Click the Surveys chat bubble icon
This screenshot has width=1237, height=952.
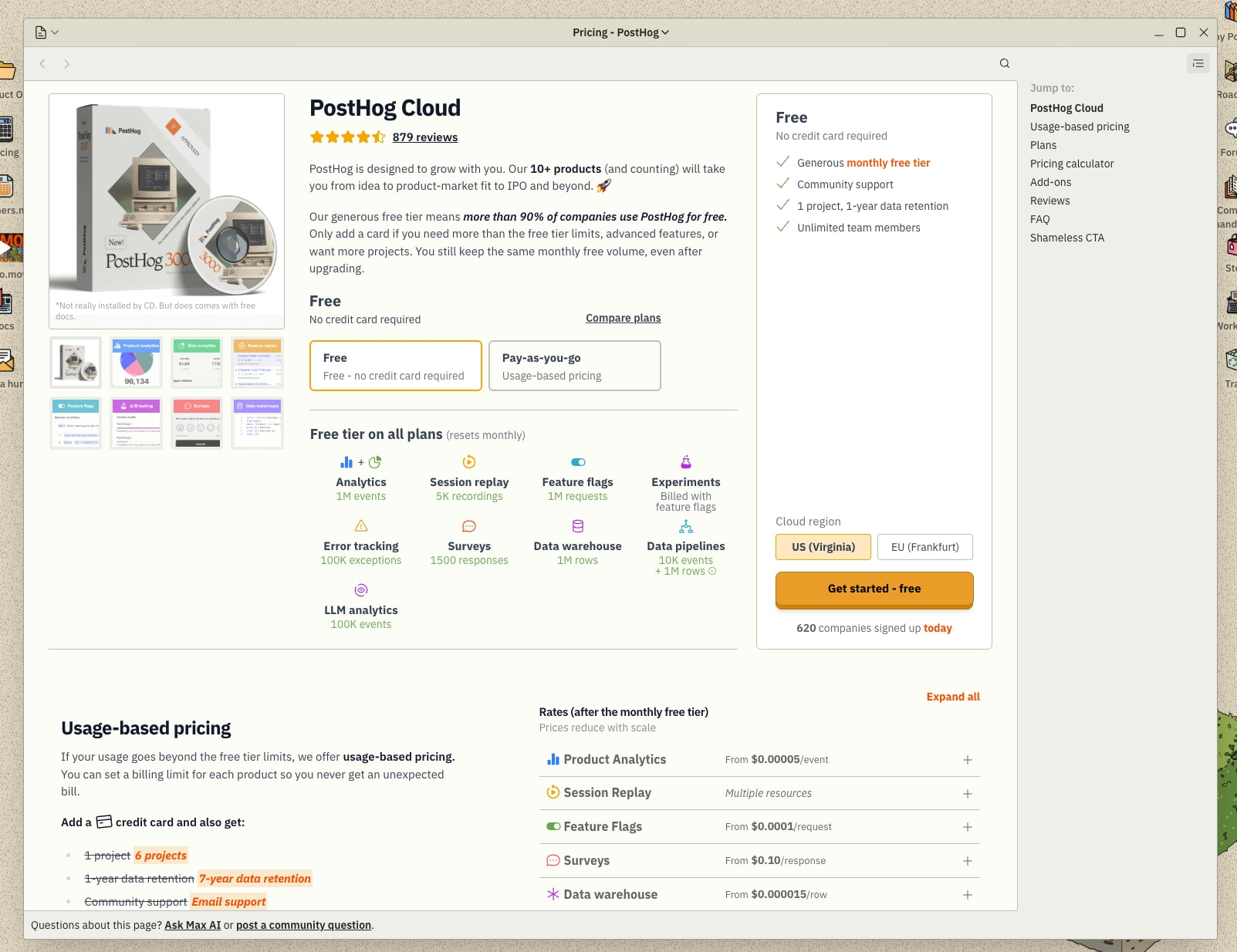469,526
